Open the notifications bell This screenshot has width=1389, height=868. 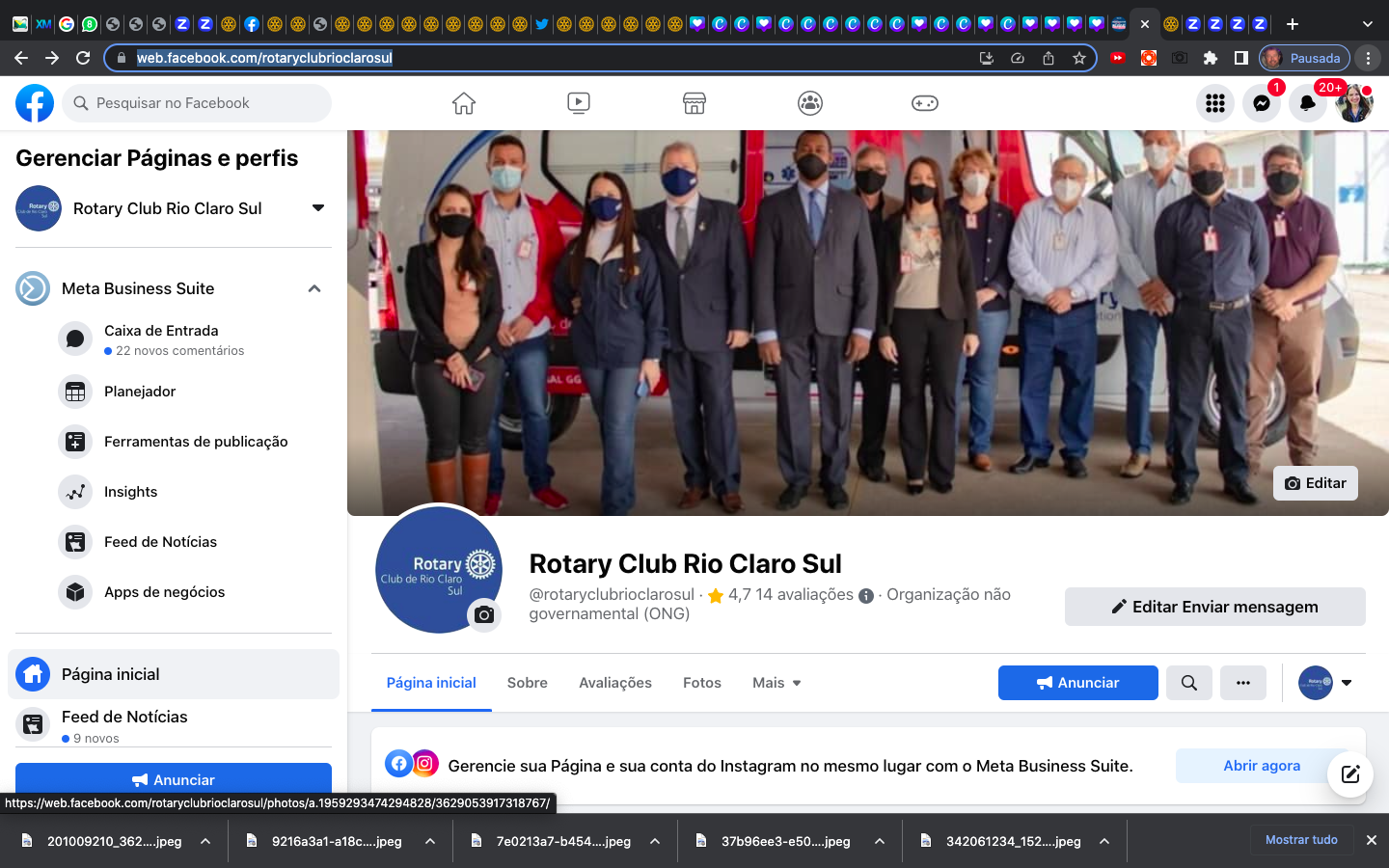(1307, 103)
